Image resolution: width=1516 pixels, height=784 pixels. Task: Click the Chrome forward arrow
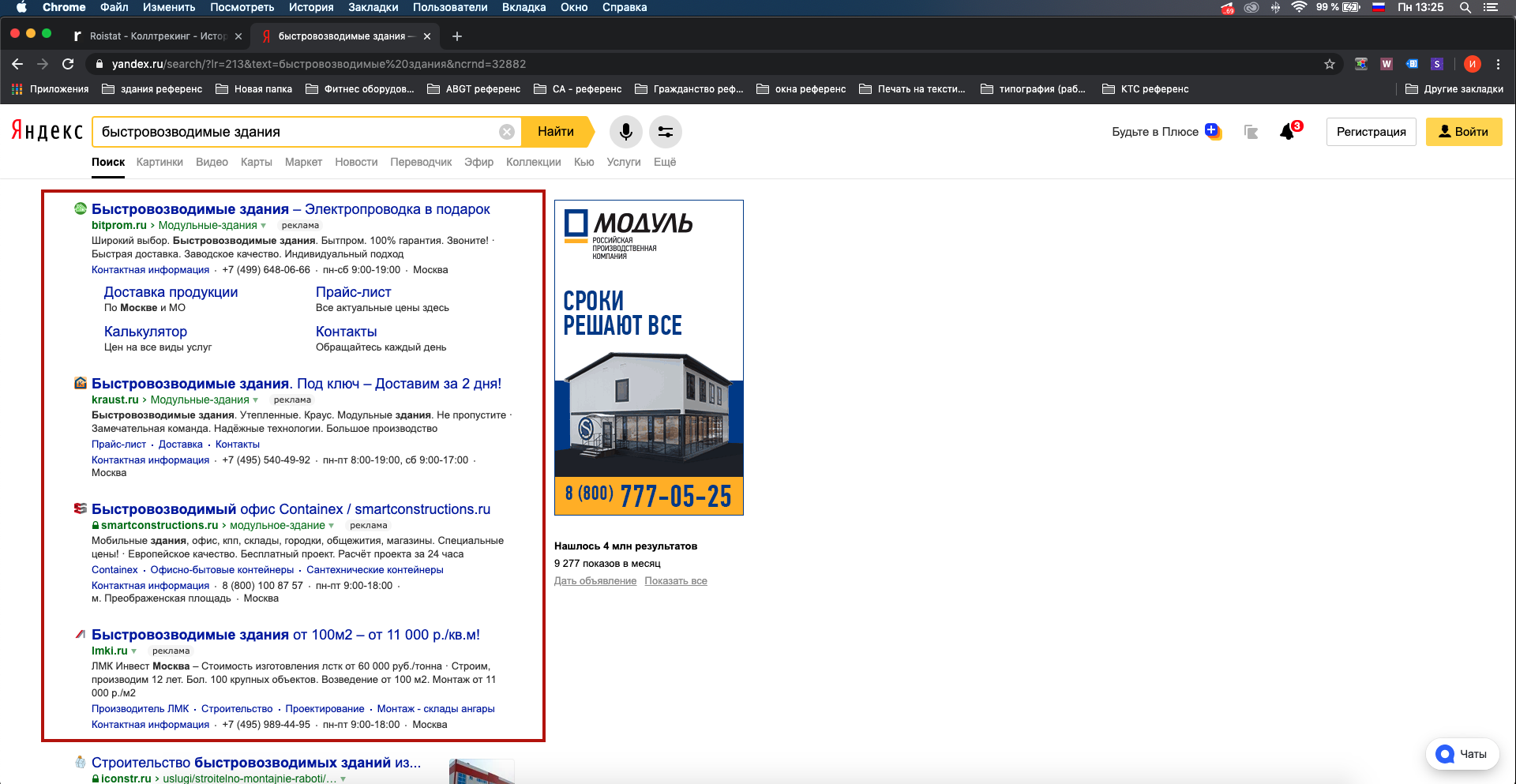pyautogui.click(x=43, y=64)
